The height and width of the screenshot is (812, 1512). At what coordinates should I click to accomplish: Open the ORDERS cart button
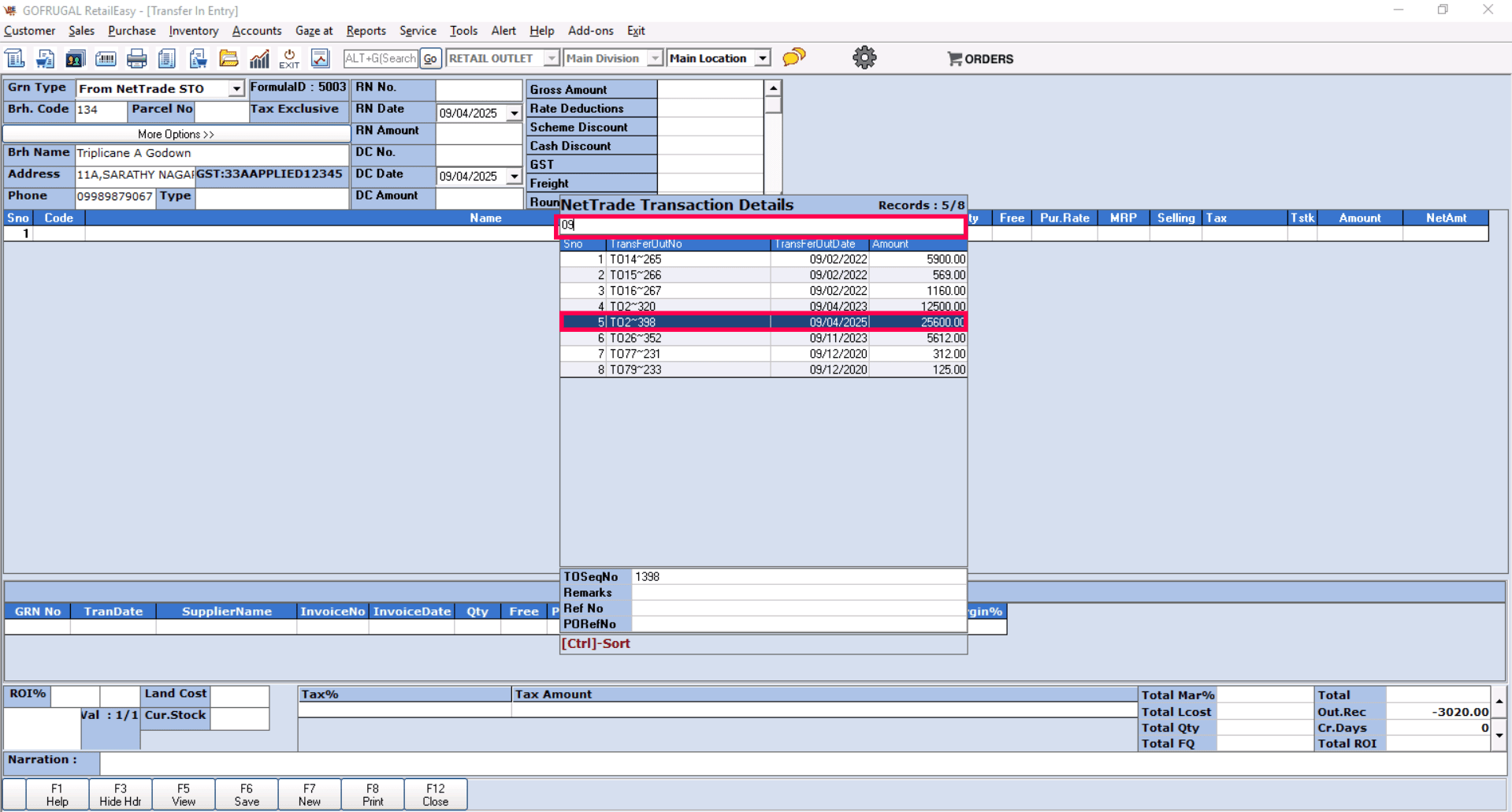pos(980,59)
